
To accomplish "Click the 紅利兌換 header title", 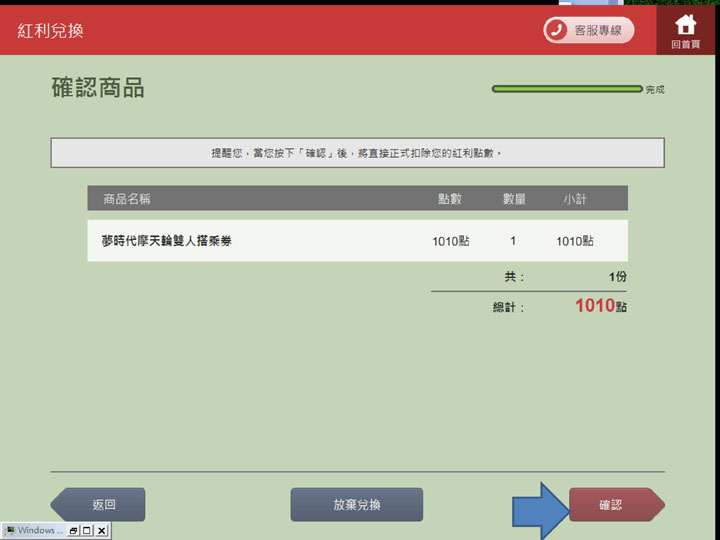I will coord(50,31).
